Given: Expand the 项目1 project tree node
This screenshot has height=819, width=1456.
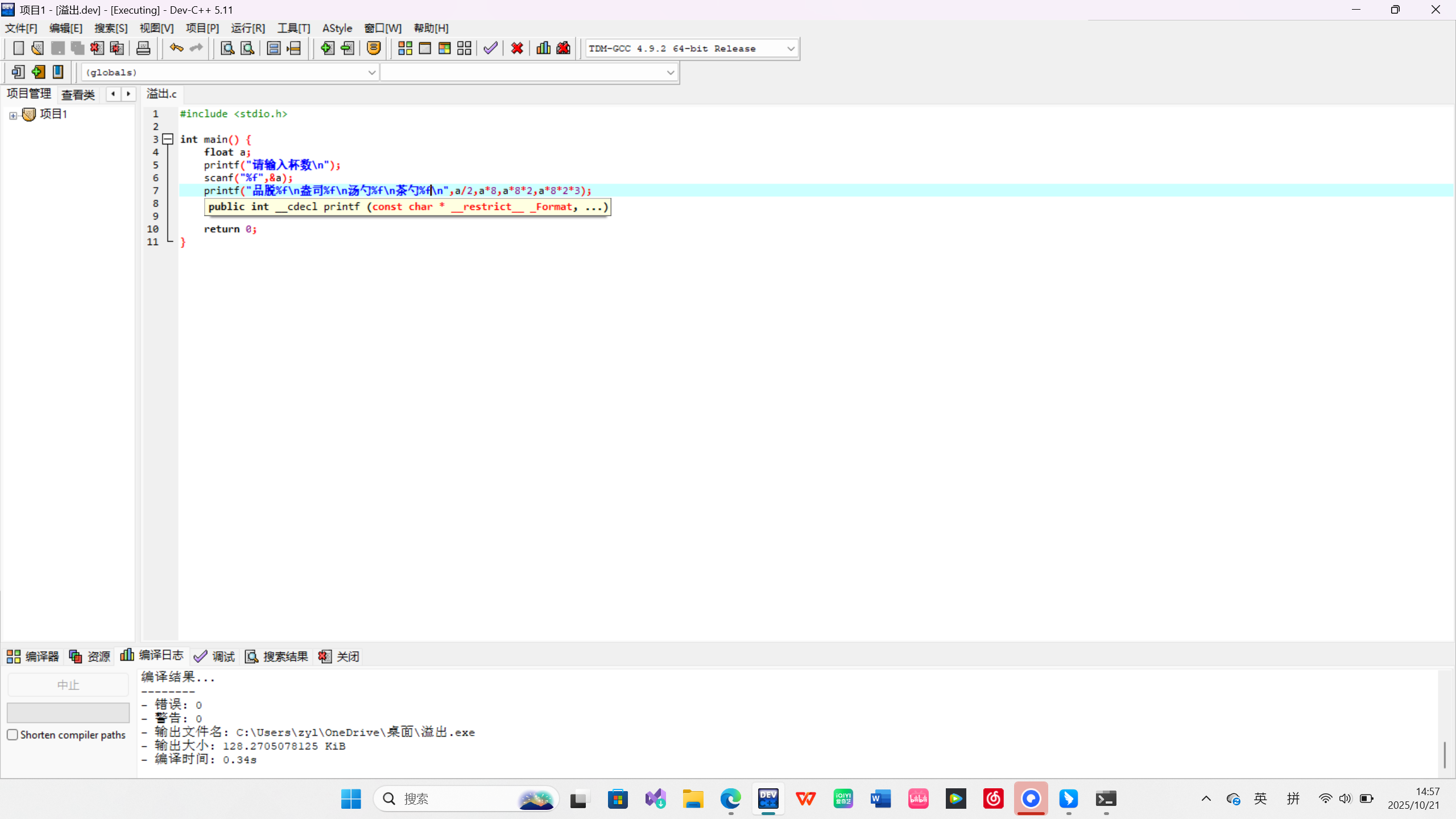Looking at the screenshot, I should [x=13, y=115].
